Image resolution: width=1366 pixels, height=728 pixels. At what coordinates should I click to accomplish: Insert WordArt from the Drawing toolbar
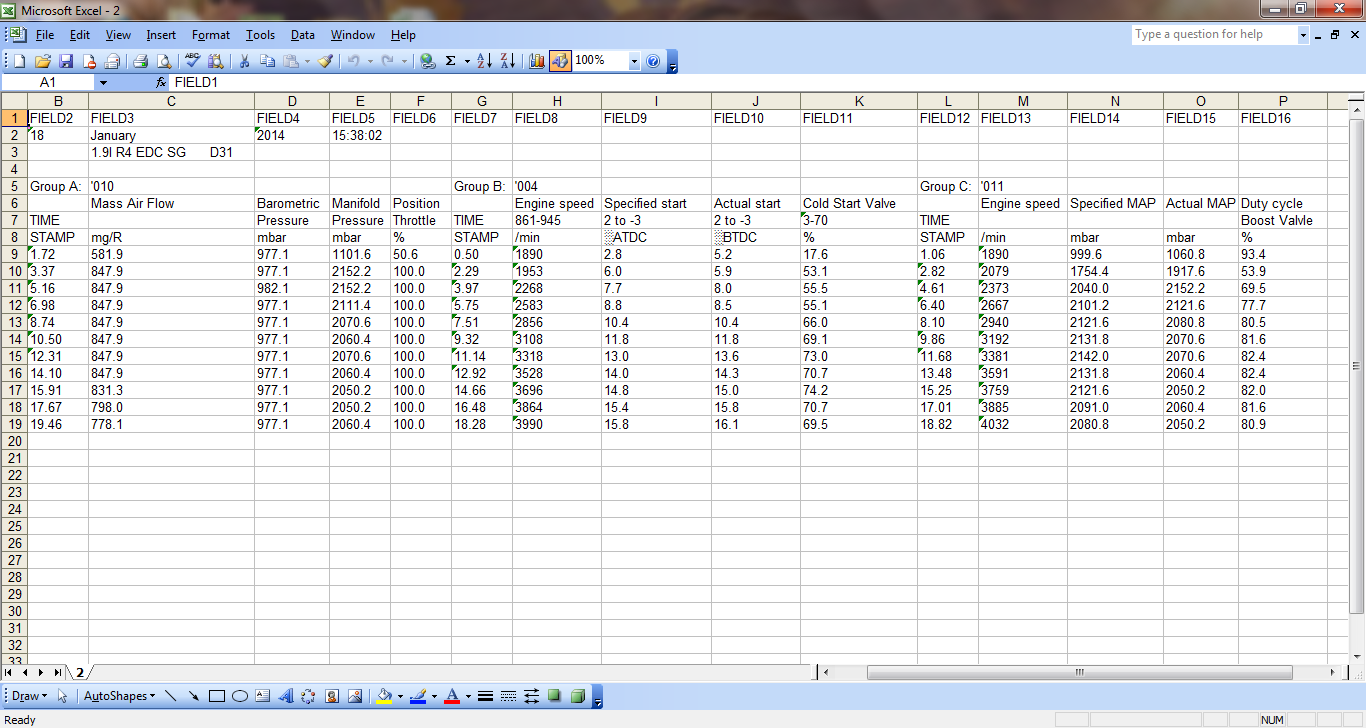click(285, 696)
